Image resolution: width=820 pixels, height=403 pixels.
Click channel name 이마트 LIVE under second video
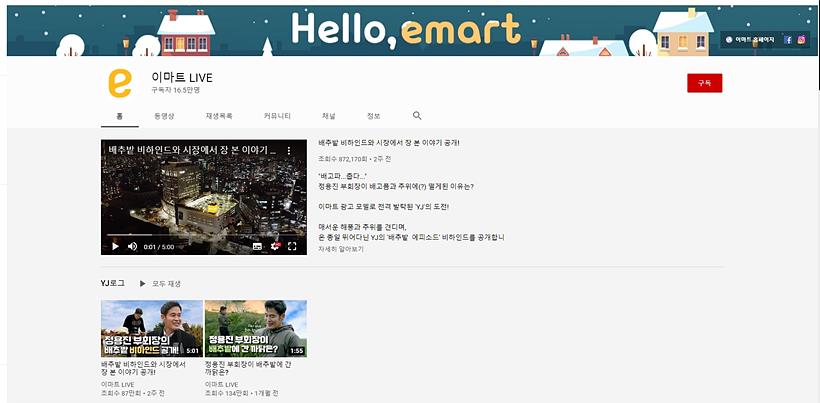(221, 385)
